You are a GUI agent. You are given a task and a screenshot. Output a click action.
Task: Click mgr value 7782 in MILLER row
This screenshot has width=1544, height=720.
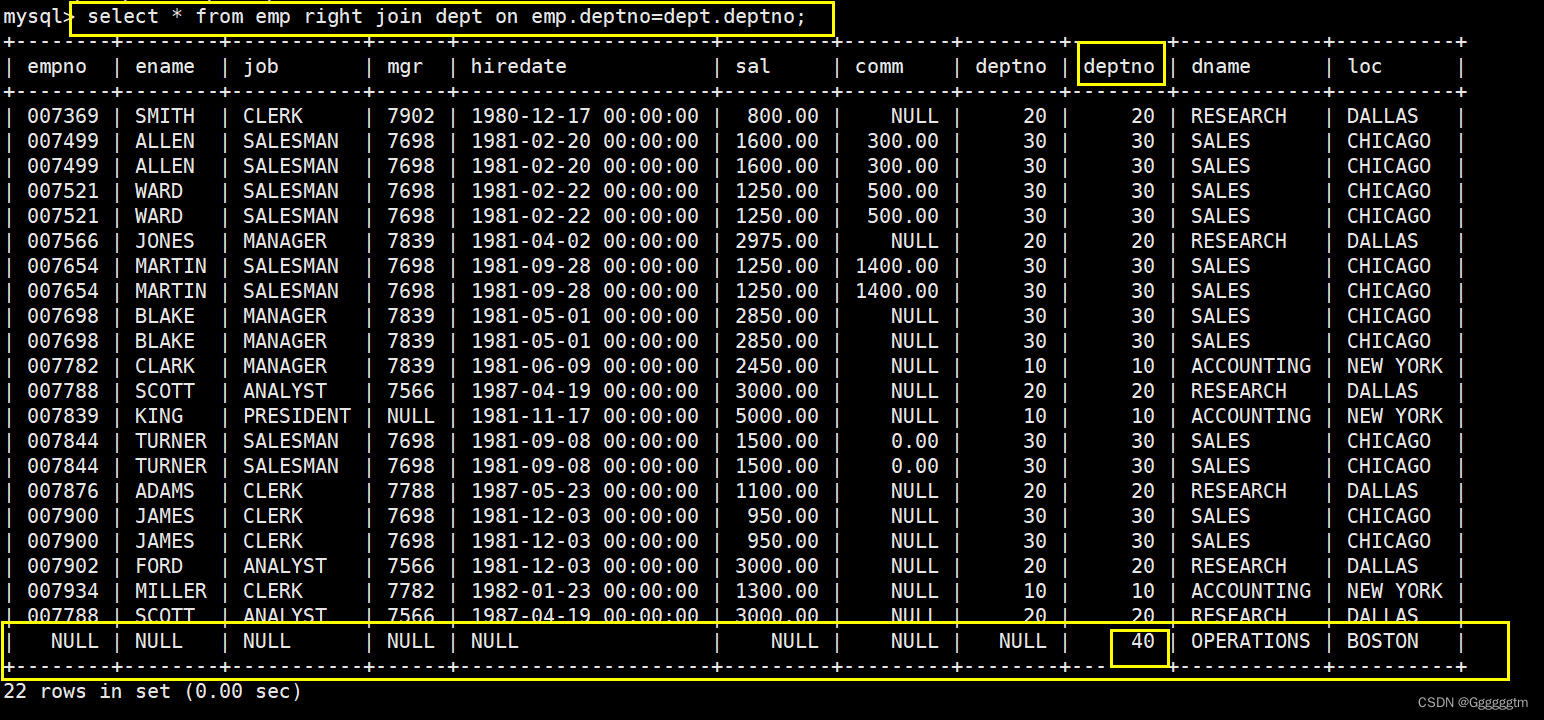pyautogui.click(x=411, y=591)
